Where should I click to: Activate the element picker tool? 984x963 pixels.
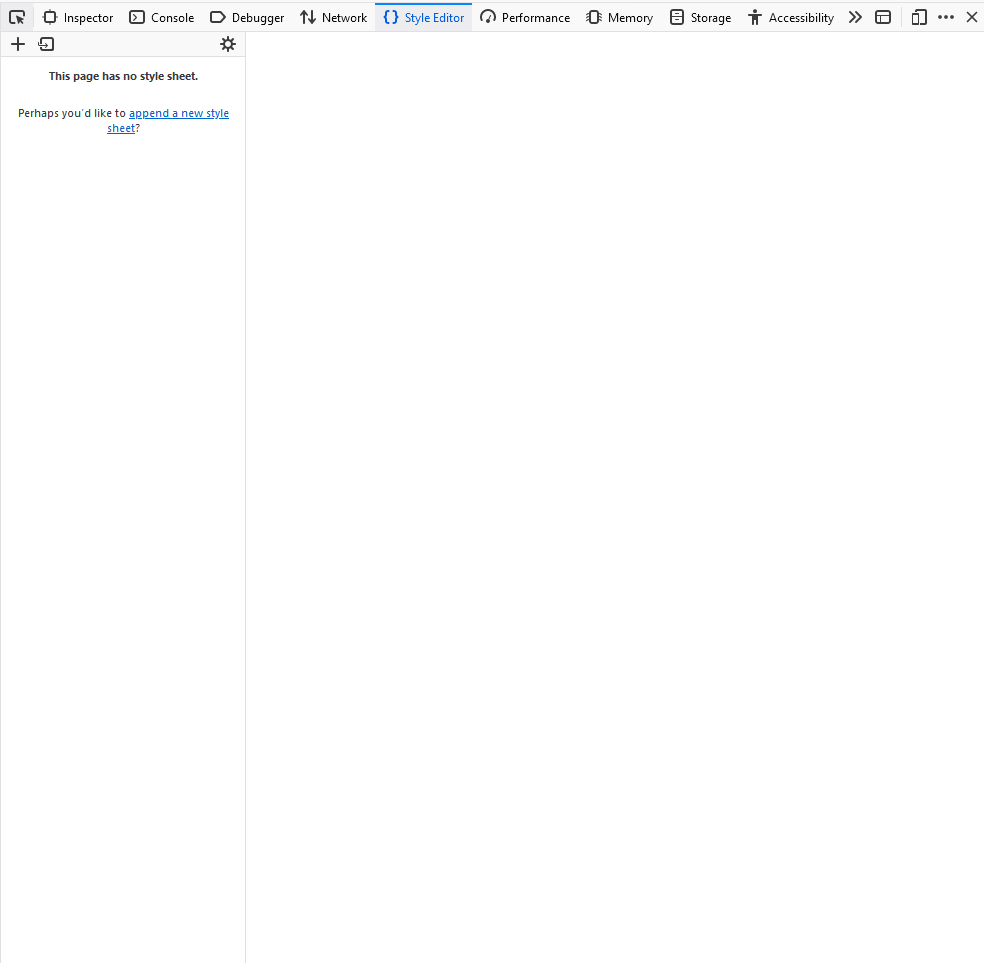17,18
